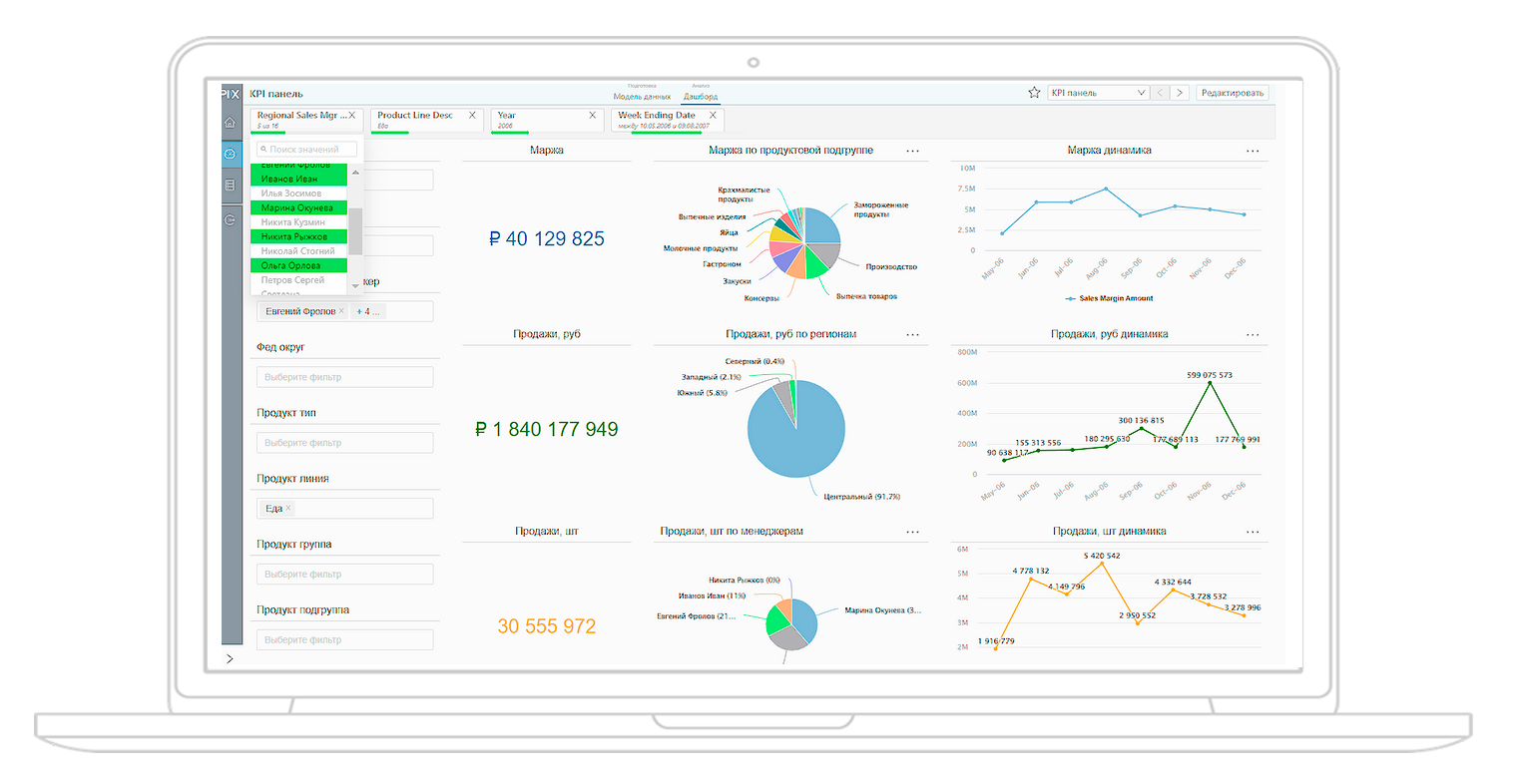This screenshot has height=784, width=1513.
Task: Remove the Product Line Desc filter chip
Action: pos(472,116)
